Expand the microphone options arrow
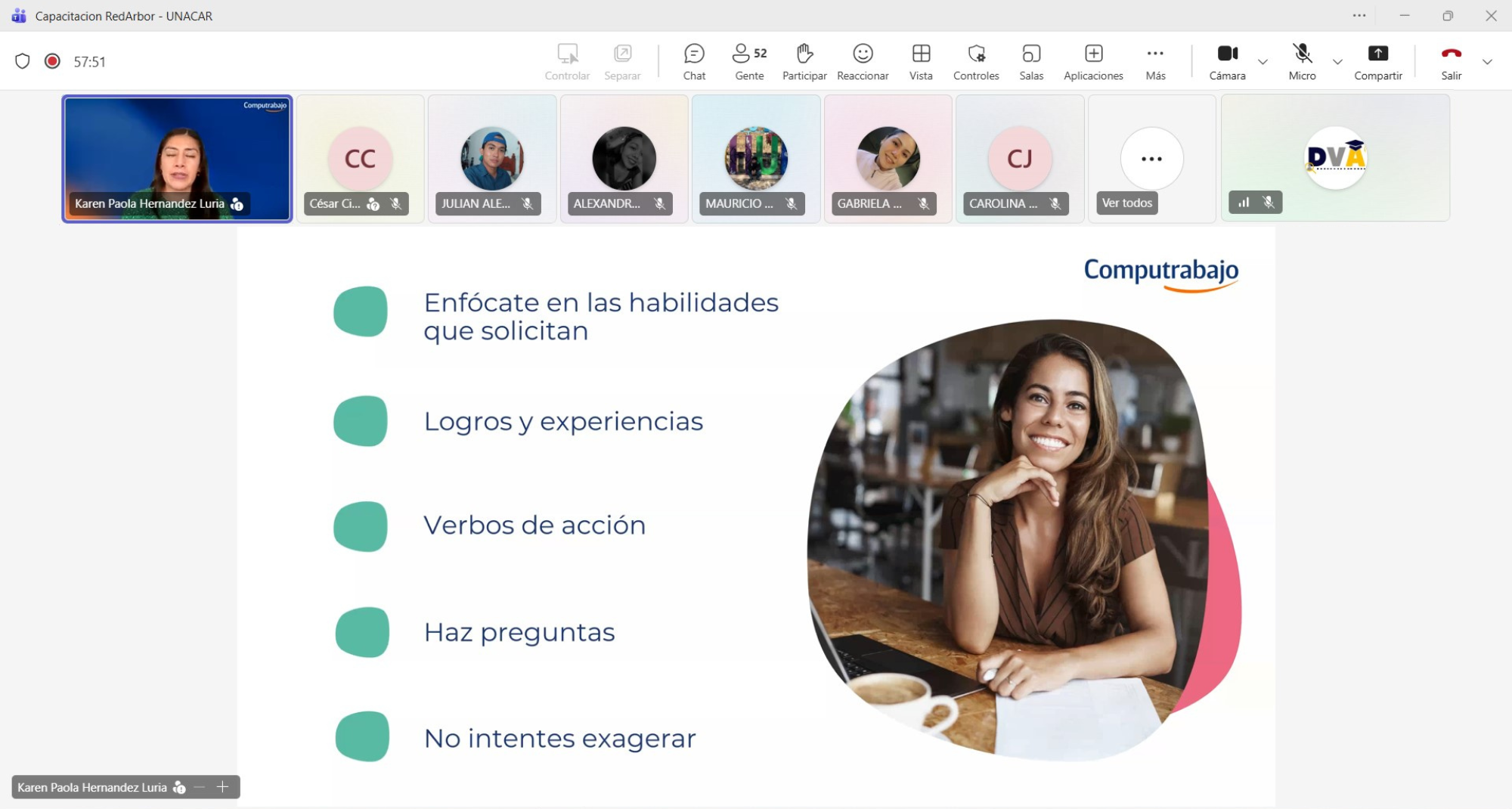The image size is (1512, 809). 1337,62
